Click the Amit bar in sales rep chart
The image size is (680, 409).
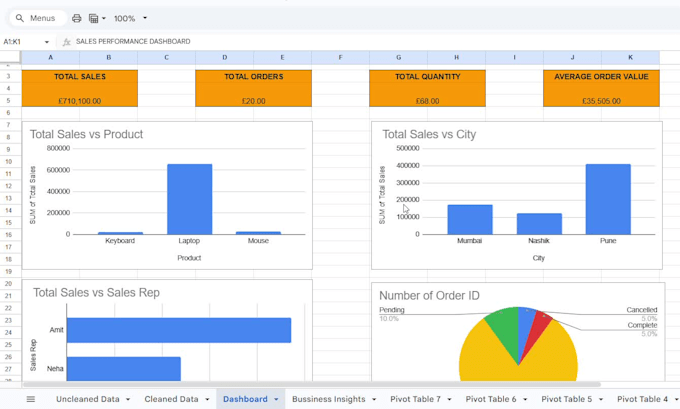179,330
